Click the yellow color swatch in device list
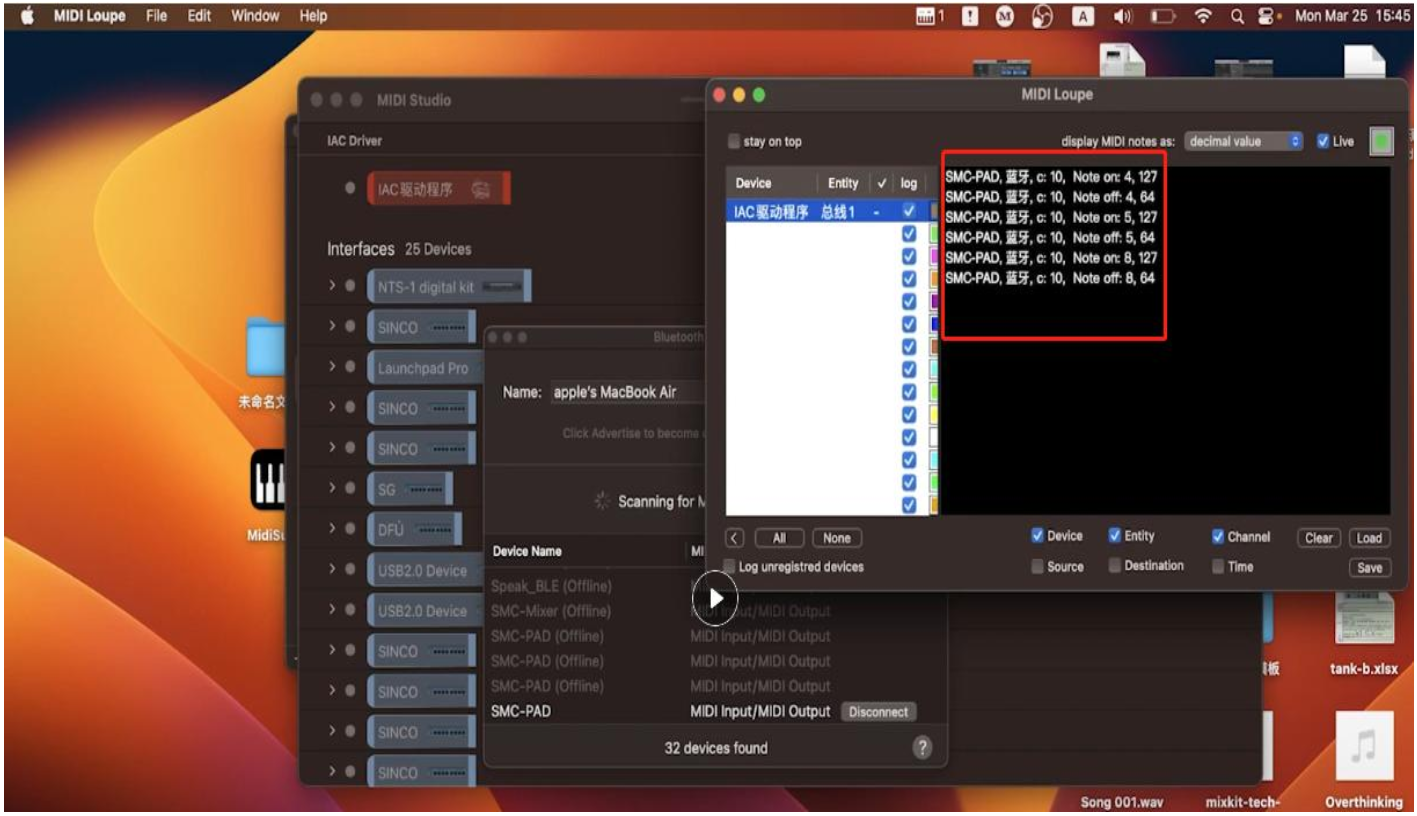1417x816 pixels. click(x=933, y=414)
